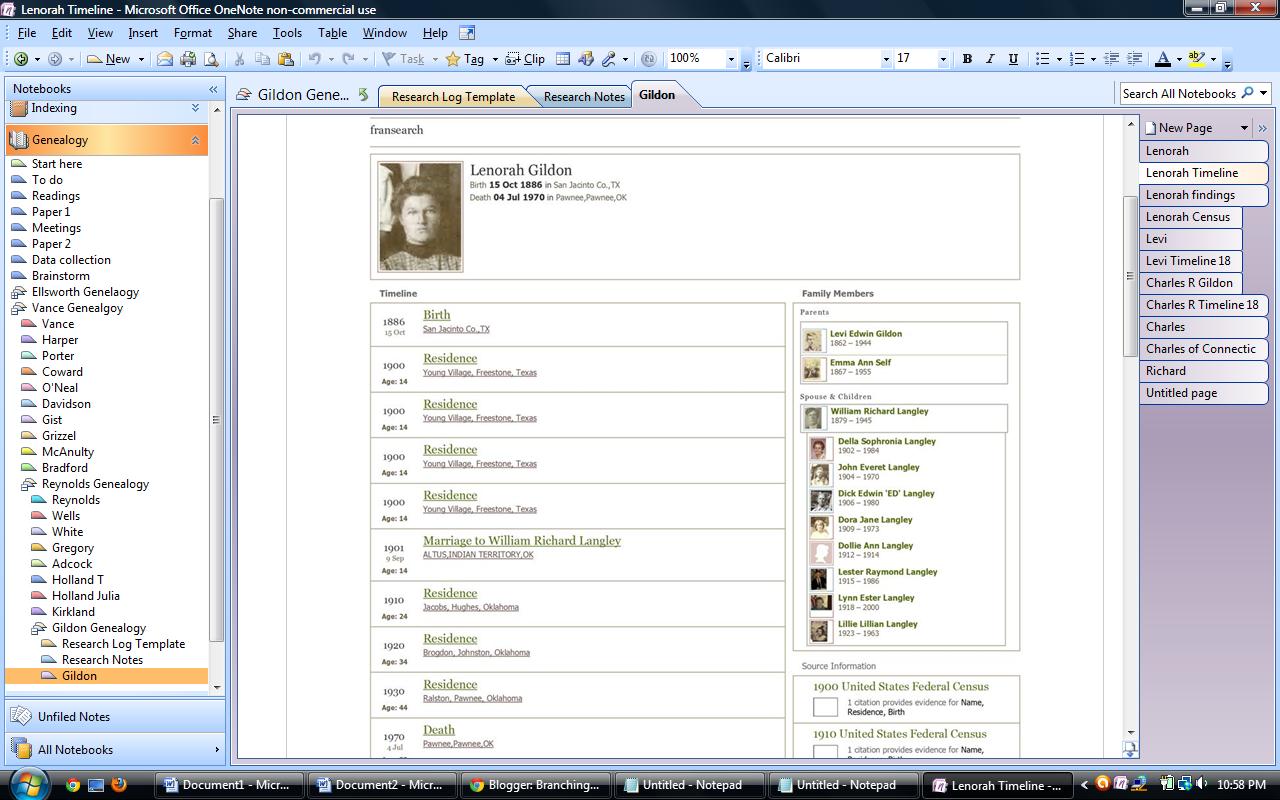Open the New button dropdown arrow

pos(141,59)
